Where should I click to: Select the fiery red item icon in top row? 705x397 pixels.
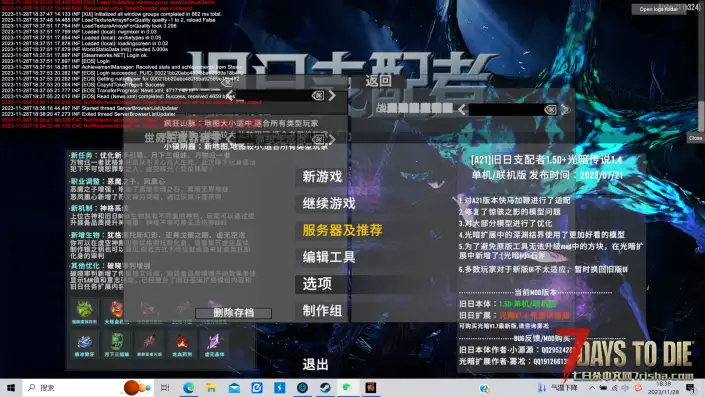pyautogui.click(x=116, y=309)
